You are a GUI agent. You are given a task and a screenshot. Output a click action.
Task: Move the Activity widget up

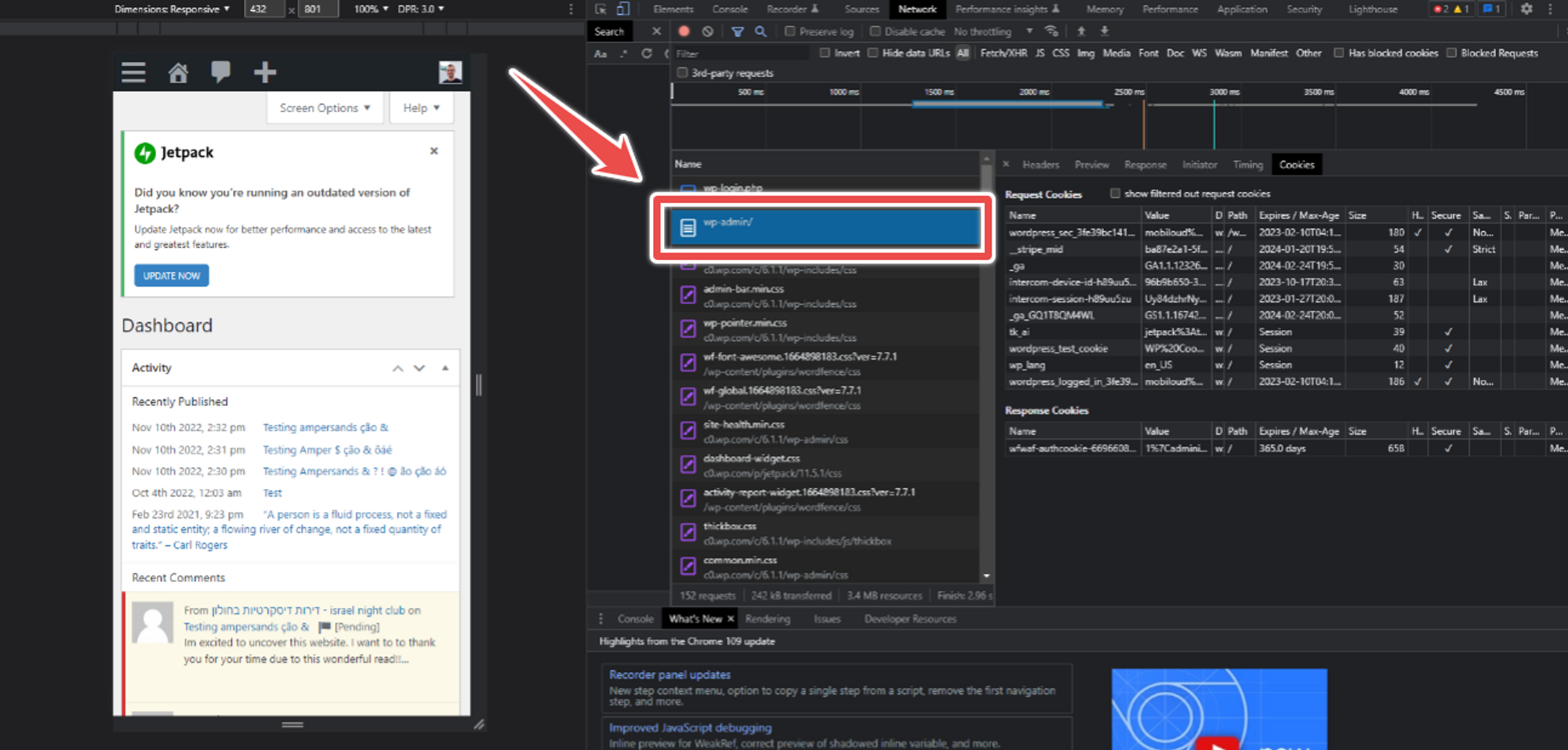click(397, 368)
